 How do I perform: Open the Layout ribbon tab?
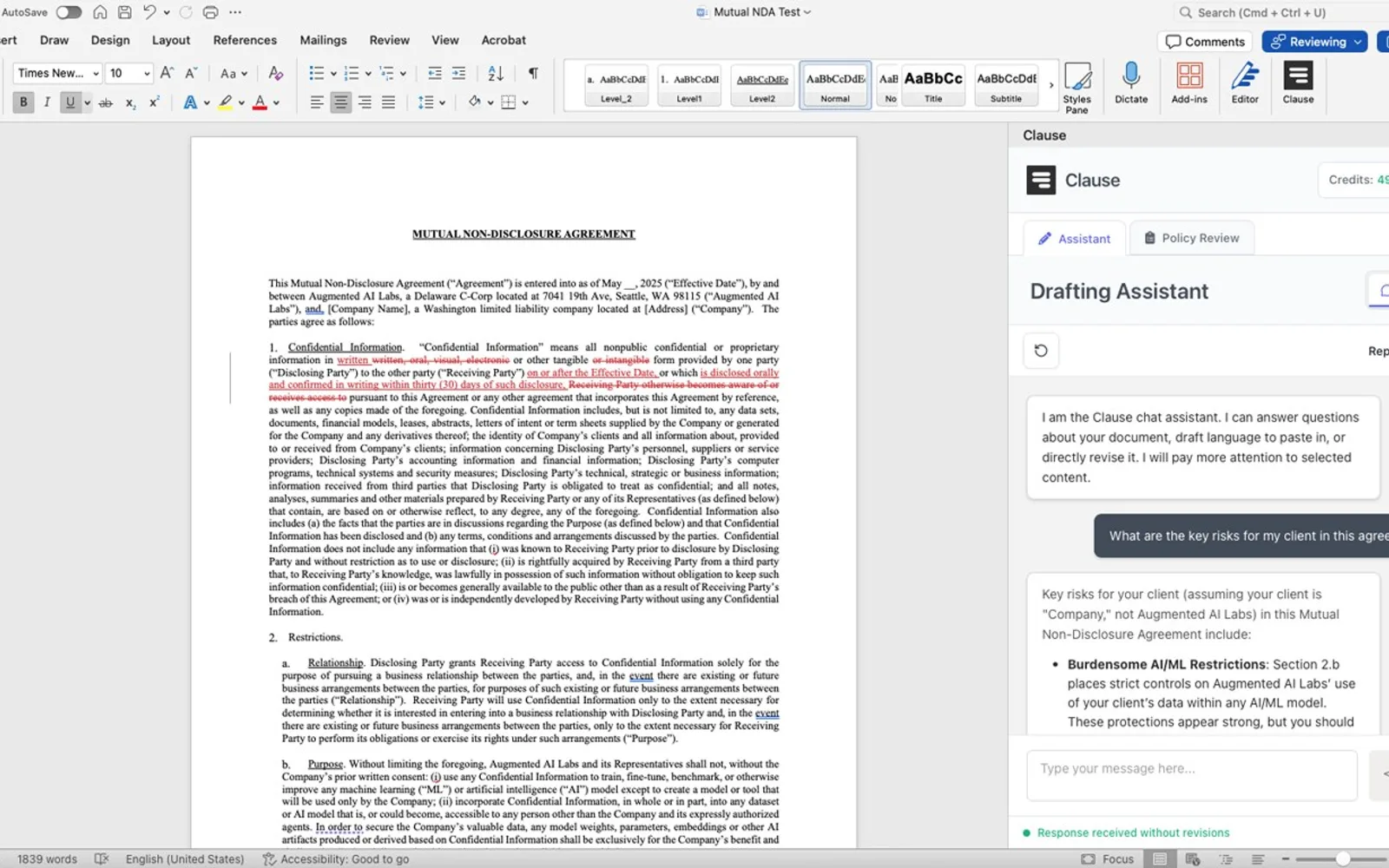171,40
